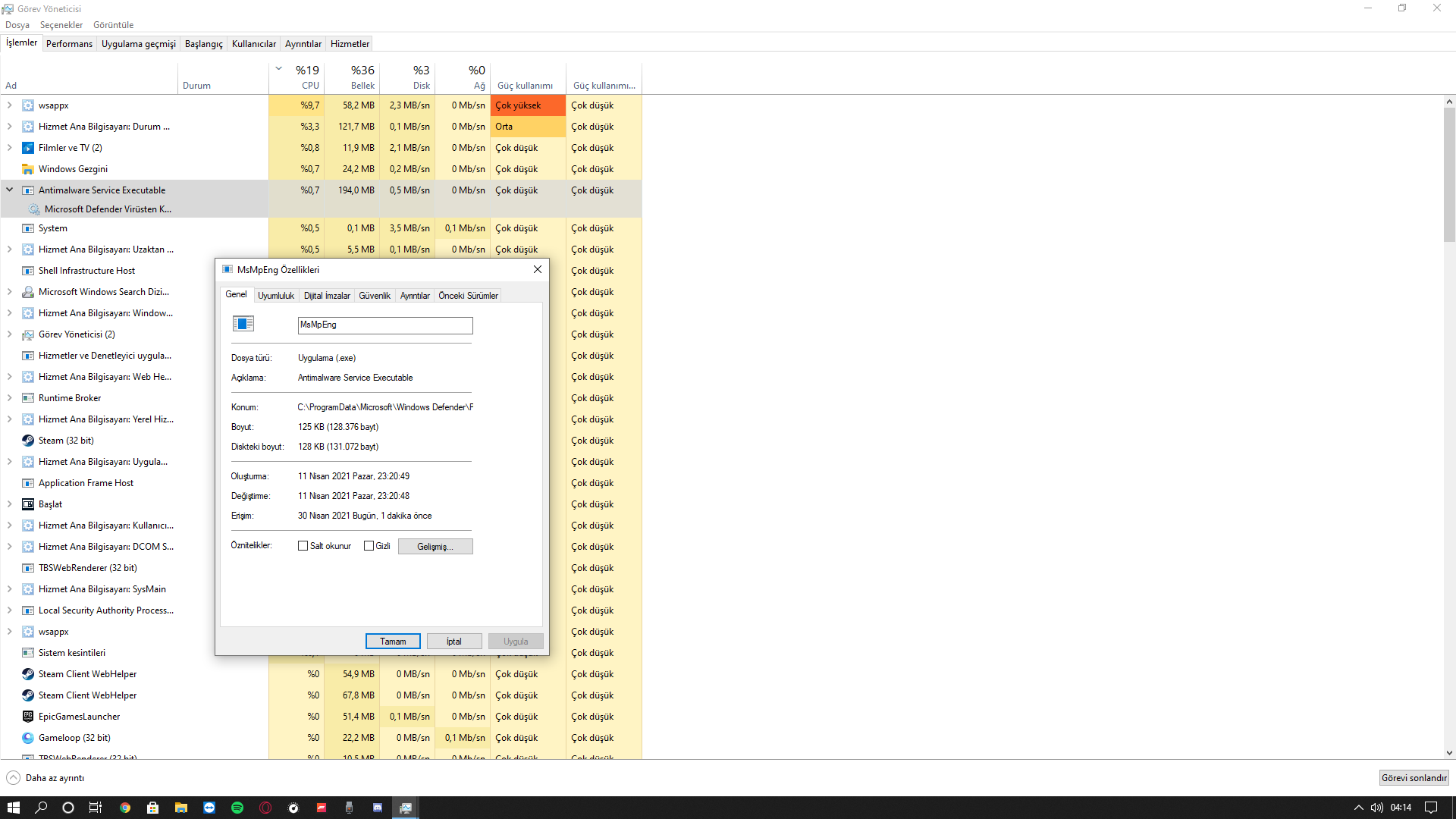Collapse the Antimalware Service Executable entry
The width and height of the screenshot is (1456, 819).
(x=10, y=190)
